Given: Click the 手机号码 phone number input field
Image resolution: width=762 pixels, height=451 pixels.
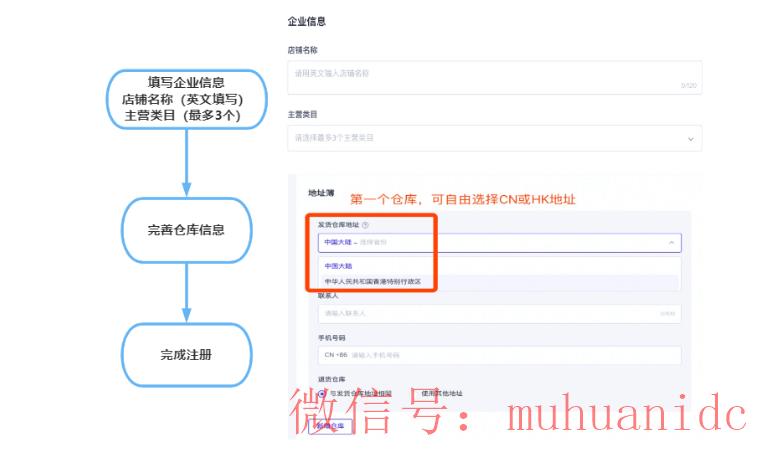Looking at the screenshot, I should pos(500,355).
